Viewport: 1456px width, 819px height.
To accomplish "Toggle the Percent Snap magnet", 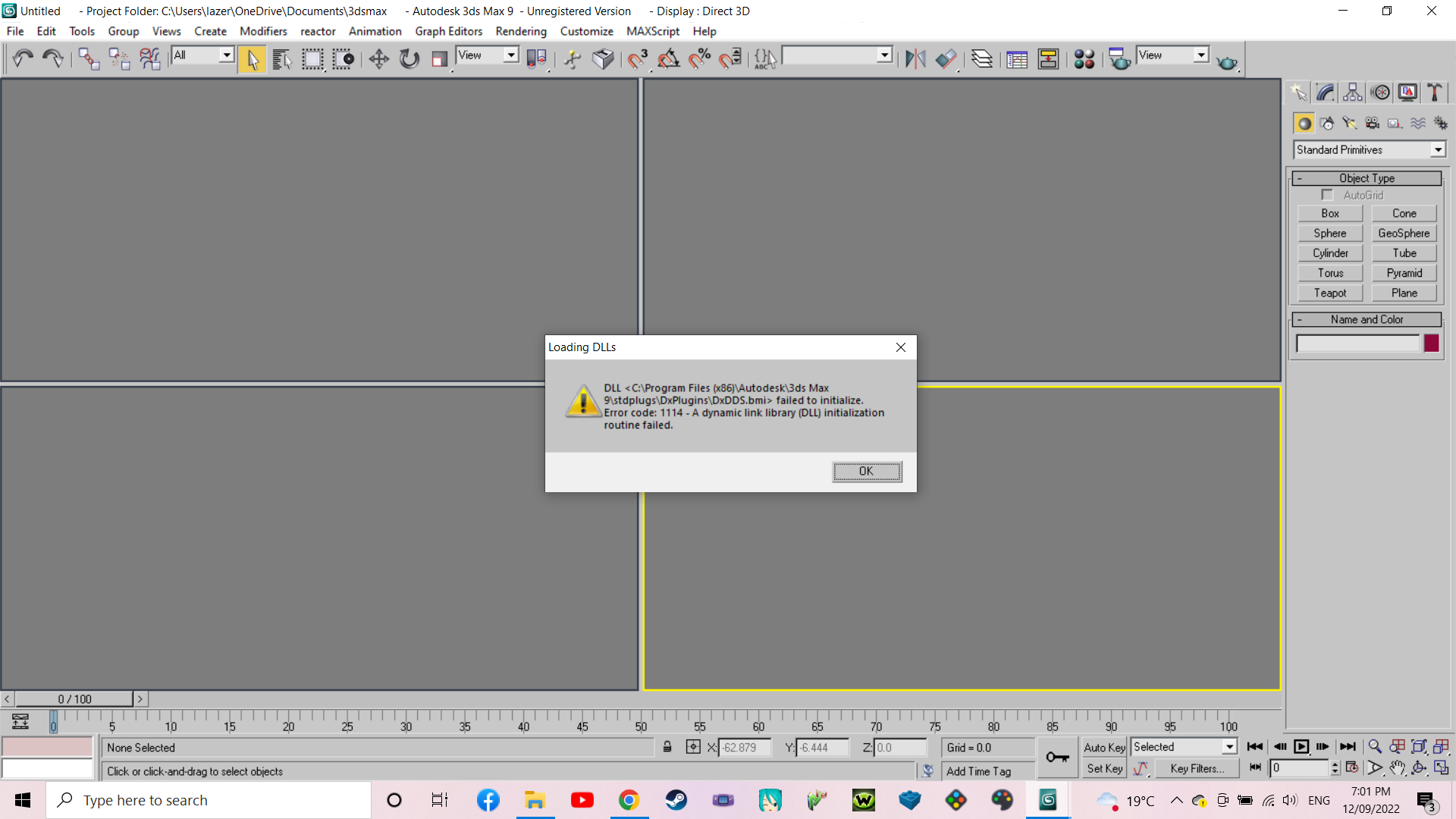I will pos(699,58).
